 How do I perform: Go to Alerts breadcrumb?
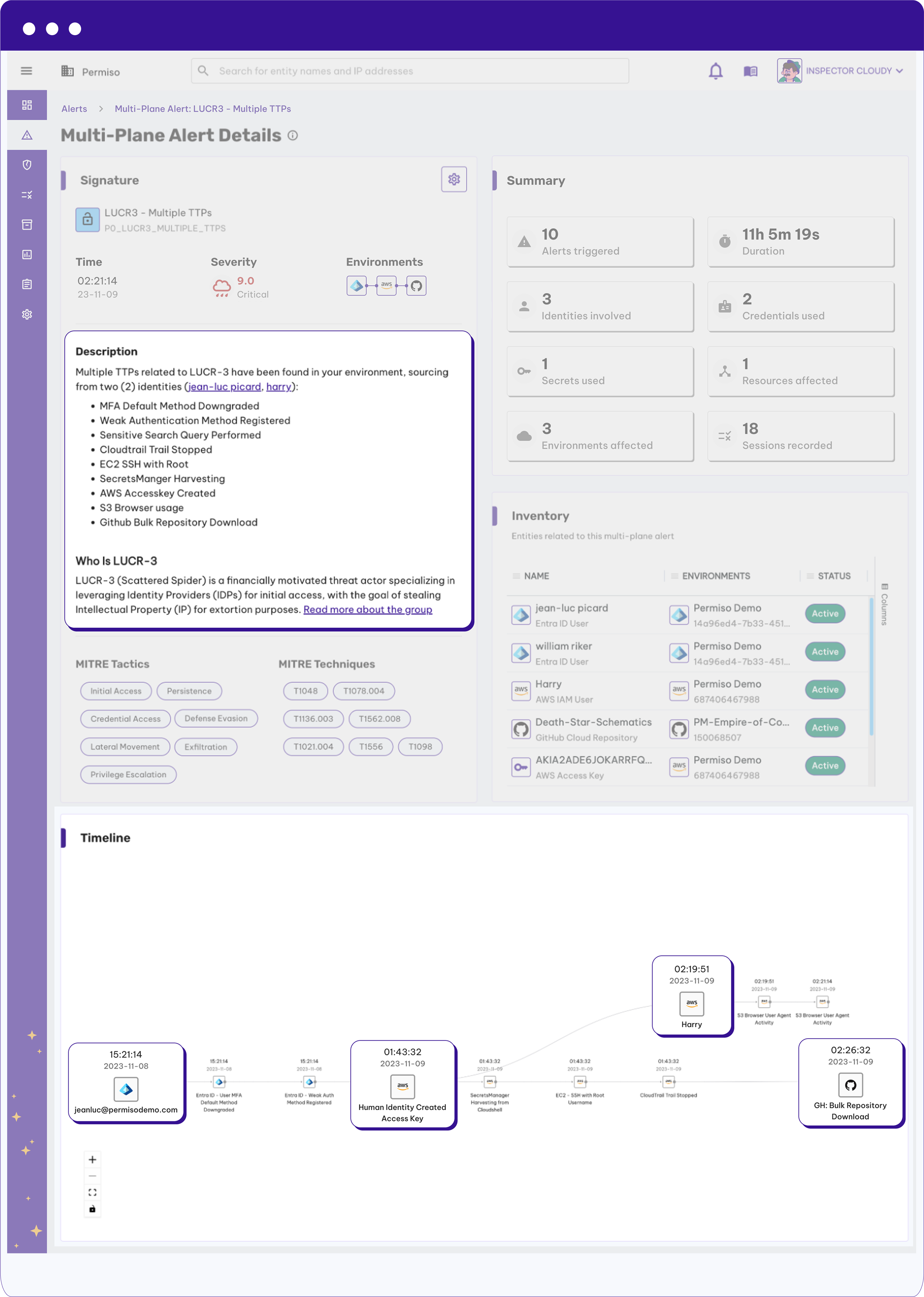tap(75, 109)
